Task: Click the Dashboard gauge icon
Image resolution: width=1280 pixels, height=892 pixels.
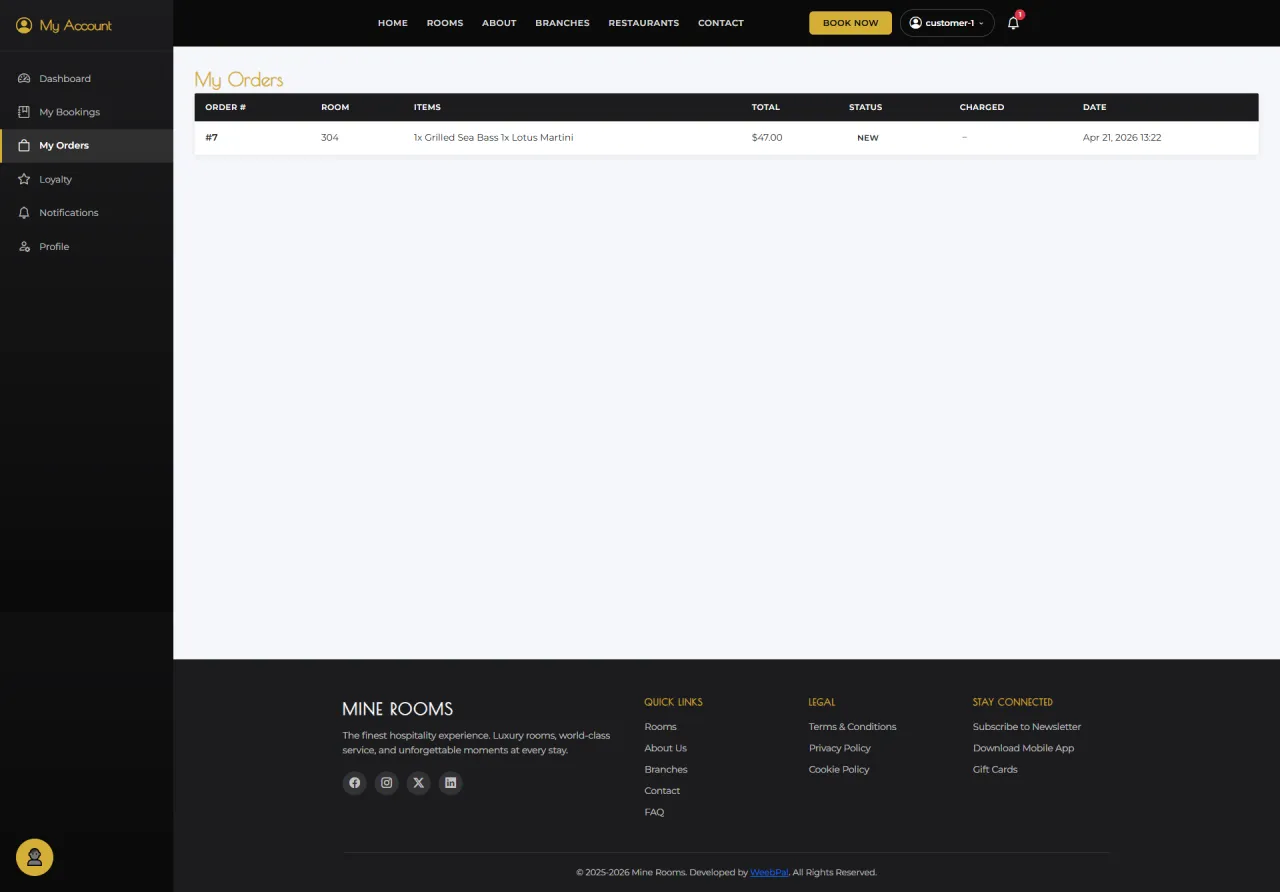Action: pyautogui.click(x=24, y=78)
